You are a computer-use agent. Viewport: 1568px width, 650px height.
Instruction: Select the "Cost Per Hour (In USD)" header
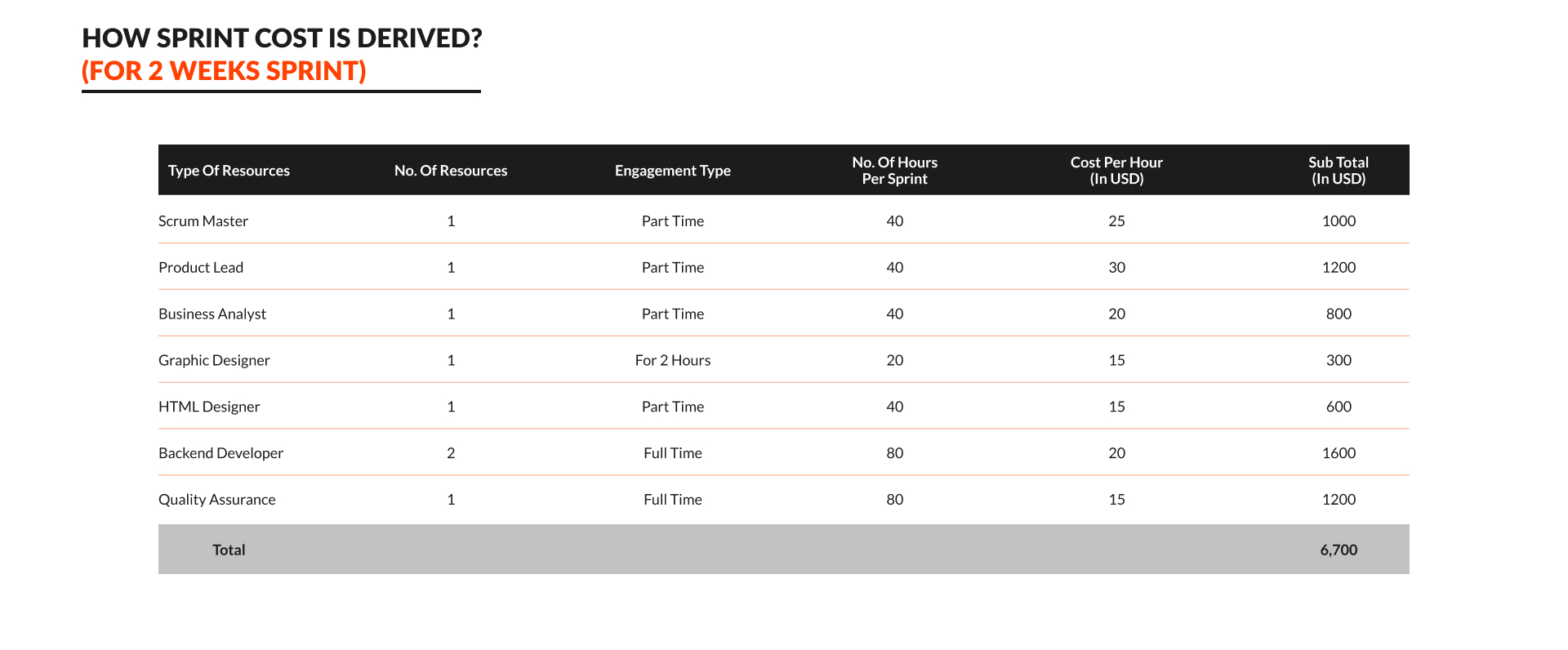click(1116, 171)
